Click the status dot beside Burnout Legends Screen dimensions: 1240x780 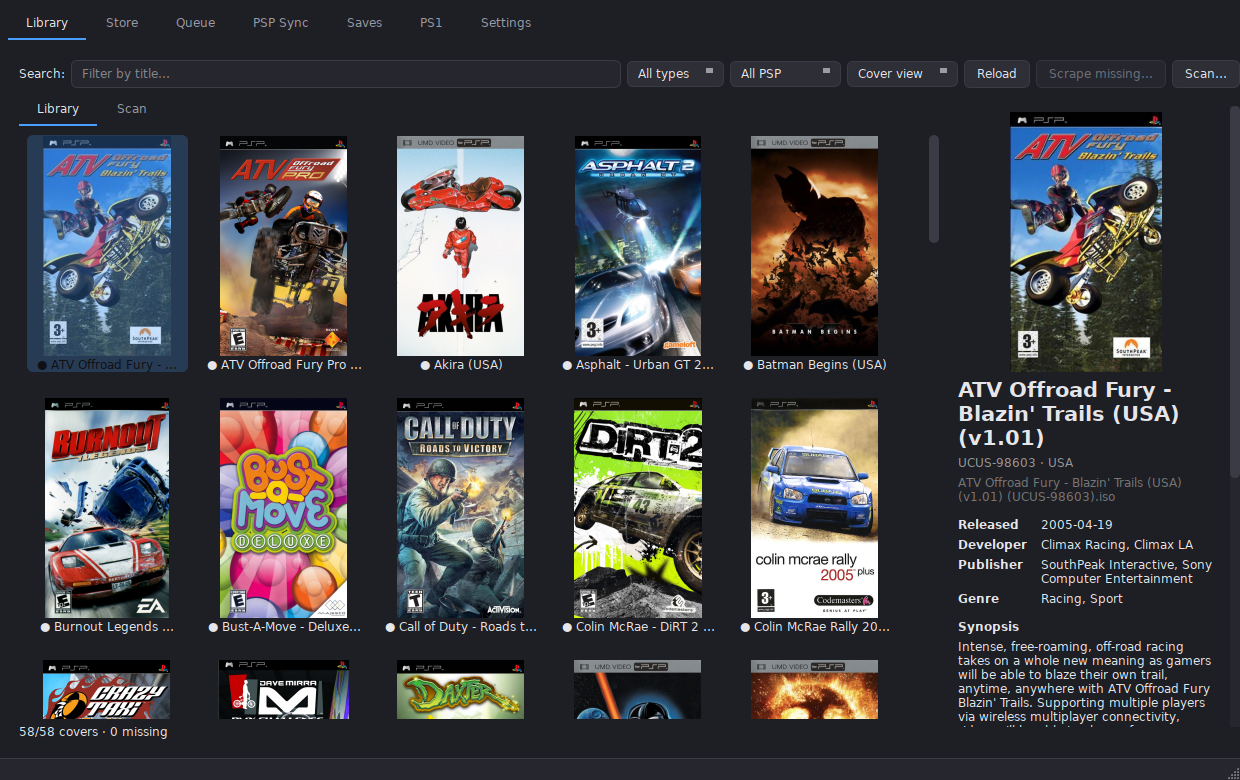(x=46, y=628)
